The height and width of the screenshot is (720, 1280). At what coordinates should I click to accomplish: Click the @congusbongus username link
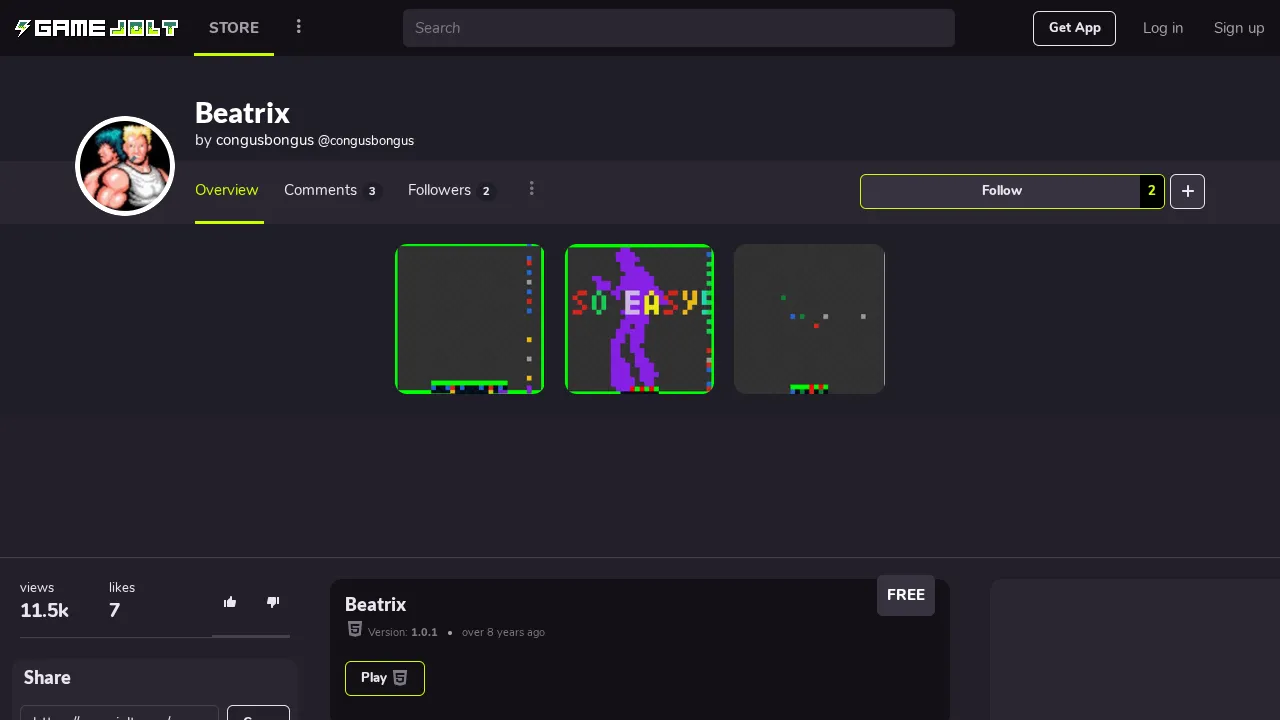366,141
